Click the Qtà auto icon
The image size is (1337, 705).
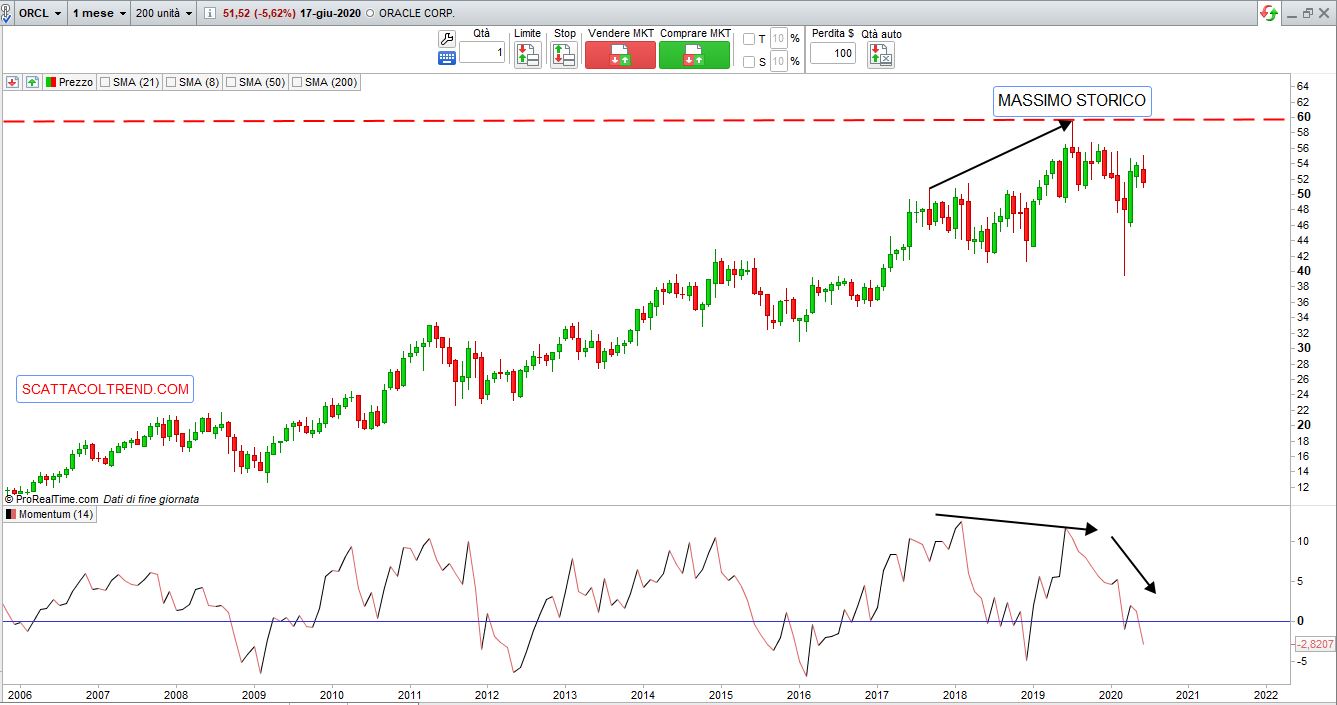[881, 55]
